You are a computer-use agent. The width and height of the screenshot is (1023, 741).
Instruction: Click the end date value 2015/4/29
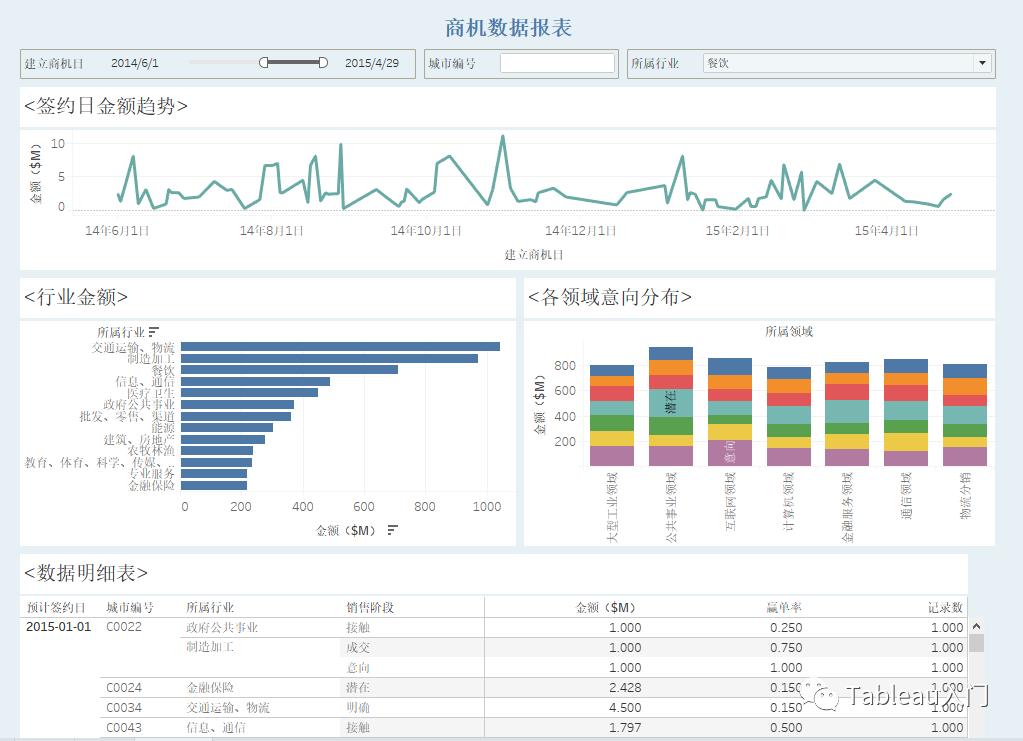tap(372, 63)
